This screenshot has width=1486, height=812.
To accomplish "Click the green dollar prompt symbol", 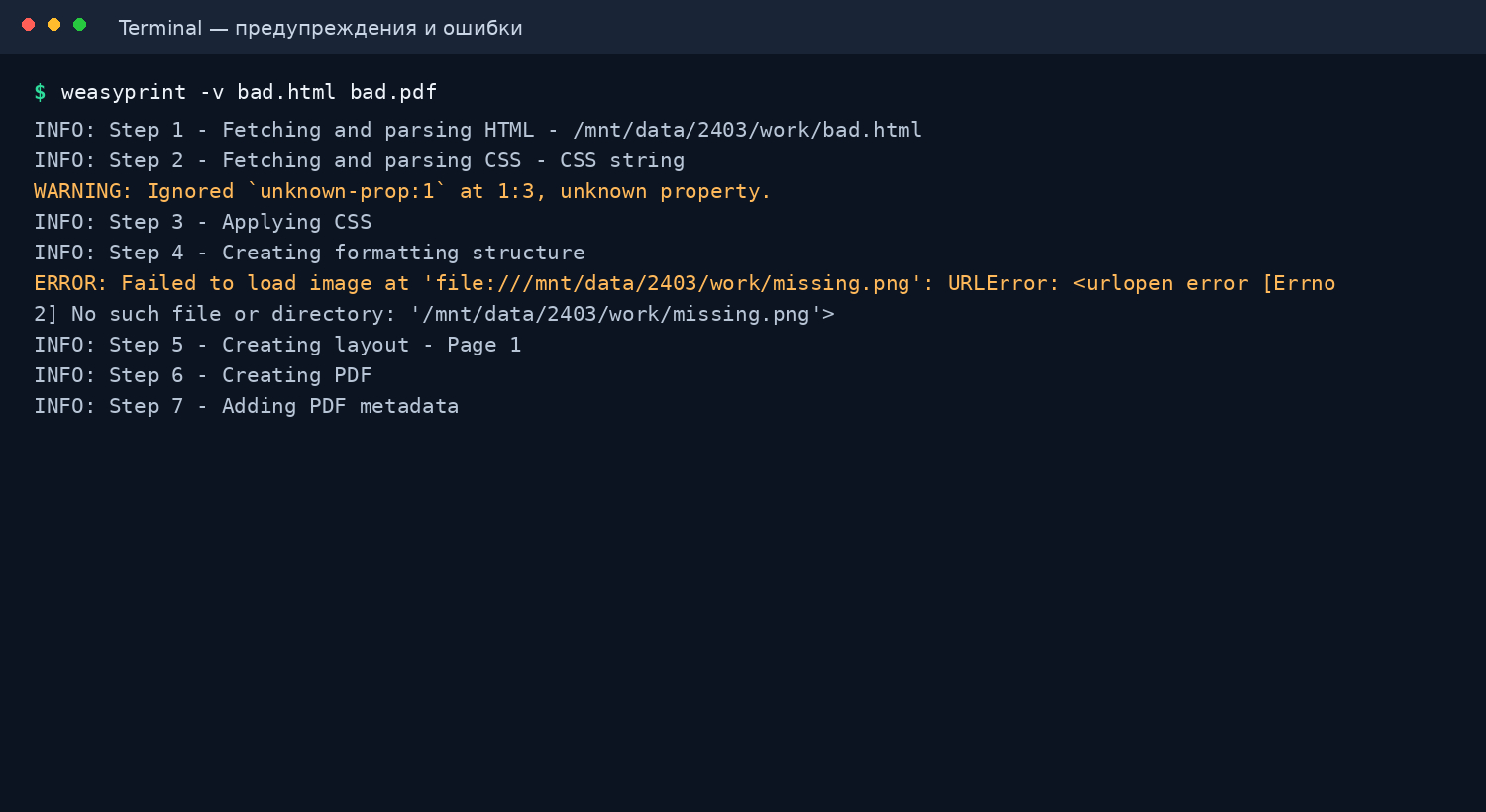I will click(40, 92).
